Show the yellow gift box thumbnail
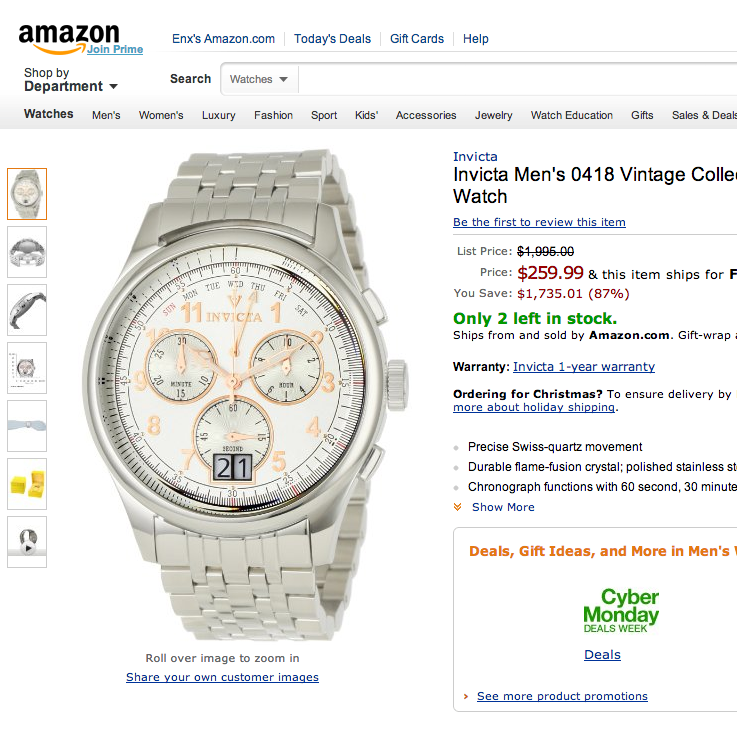The height and width of the screenshot is (731, 737). (x=27, y=484)
